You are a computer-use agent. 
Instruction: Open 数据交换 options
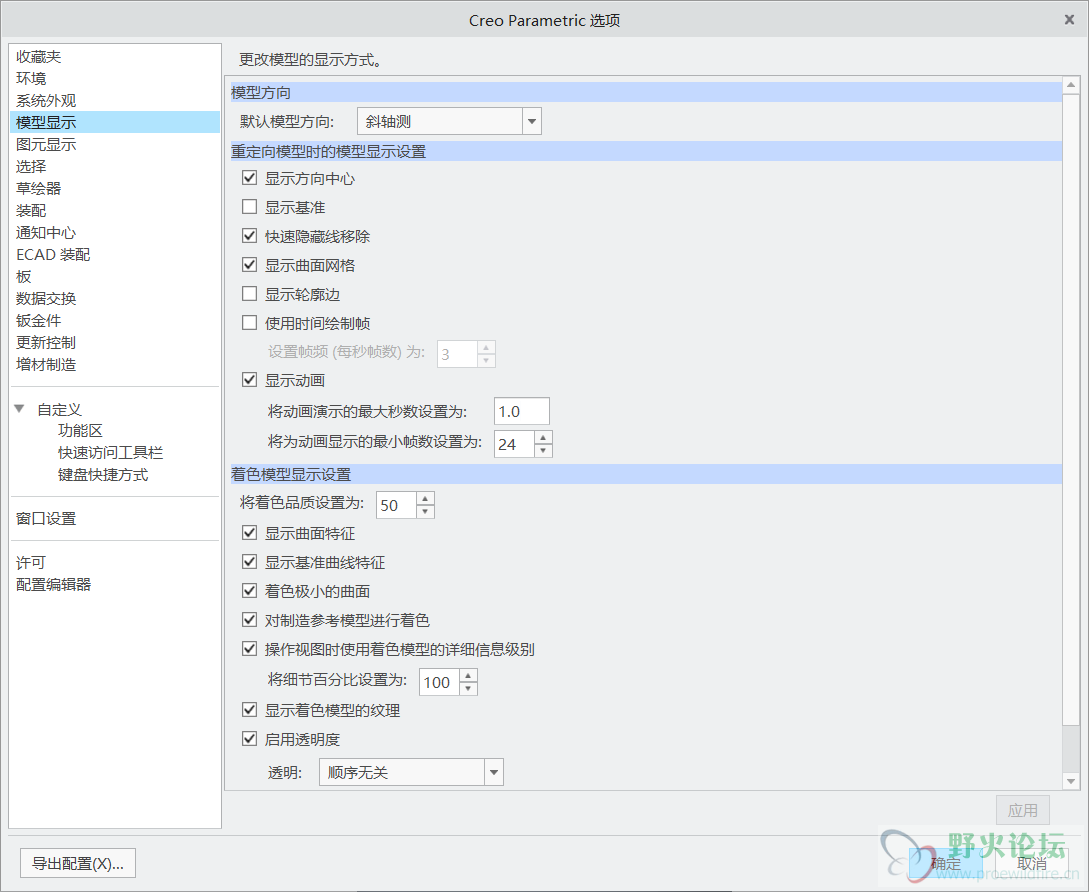46,299
